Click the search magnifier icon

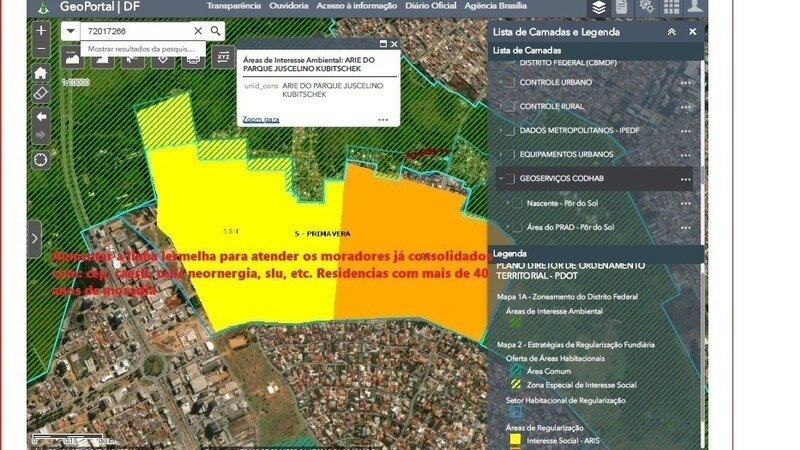pyautogui.click(x=216, y=31)
